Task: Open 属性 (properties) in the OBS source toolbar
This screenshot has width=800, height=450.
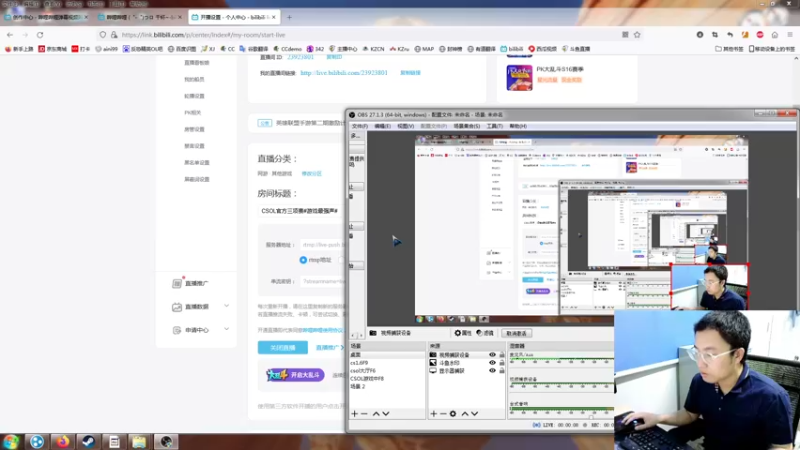Action: click(x=463, y=333)
